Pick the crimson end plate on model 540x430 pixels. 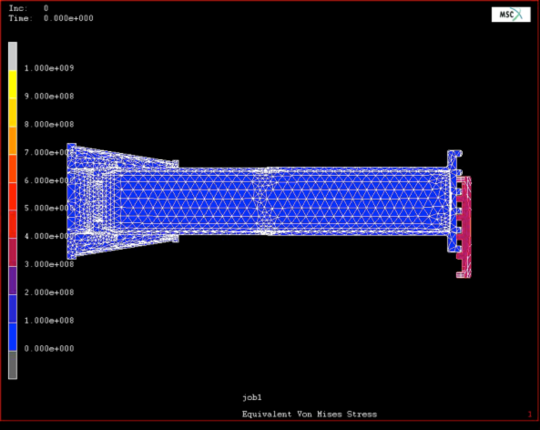[x=464, y=227]
